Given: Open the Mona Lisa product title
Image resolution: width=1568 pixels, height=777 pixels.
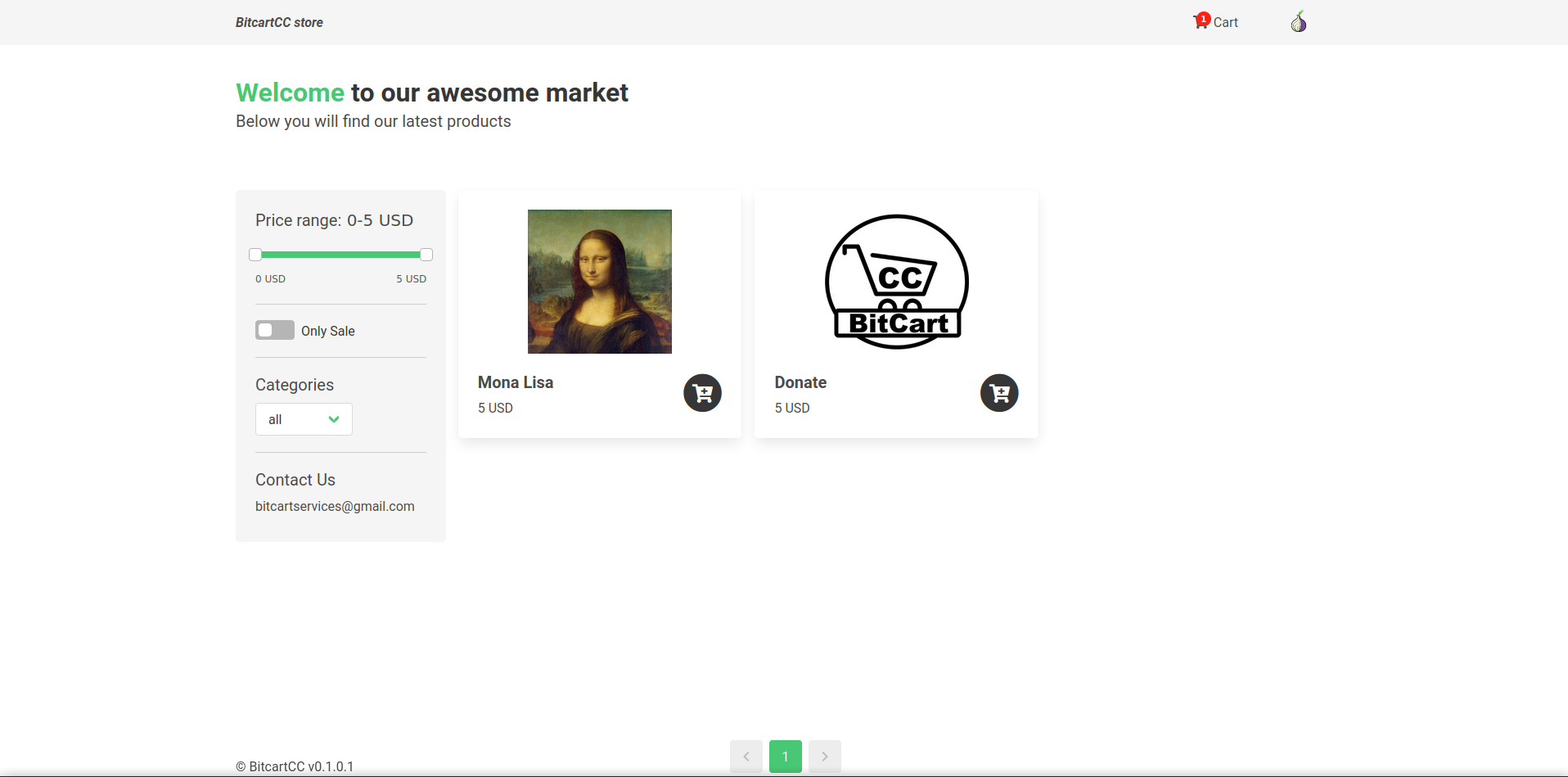Looking at the screenshot, I should tap(516, 382).
